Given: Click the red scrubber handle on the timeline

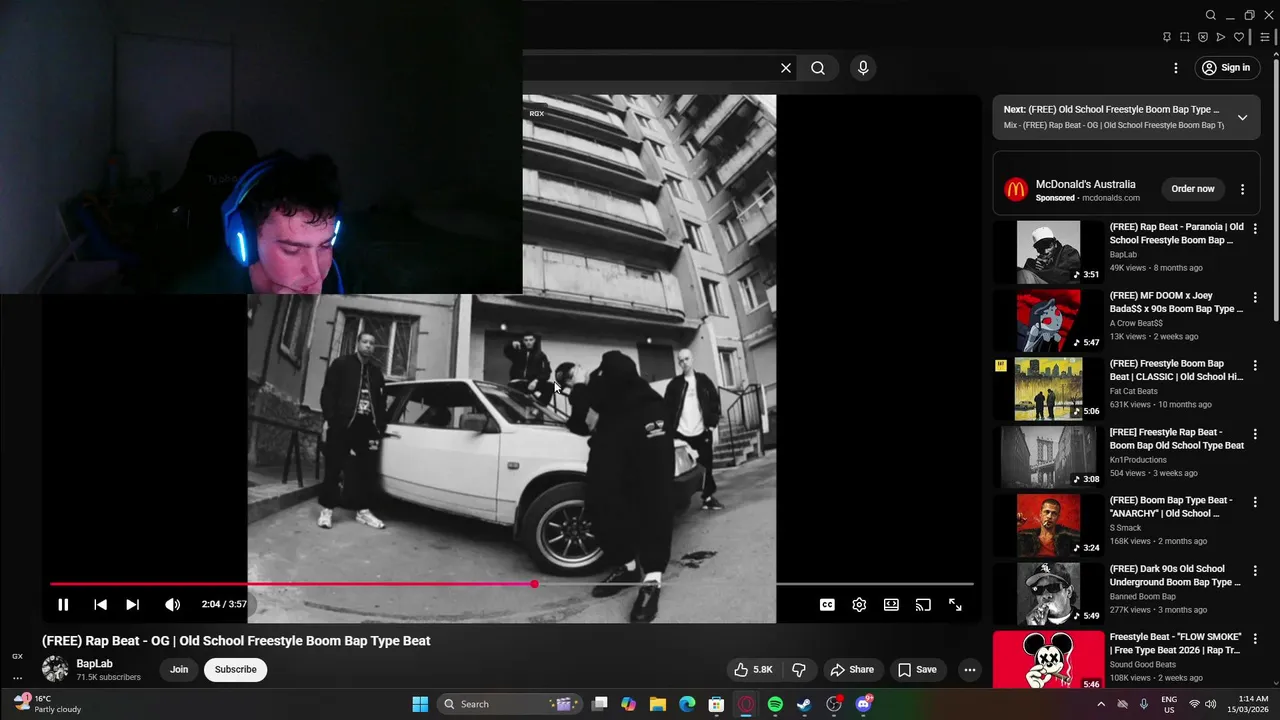Looking at the screenshot, I should click(x=534, y=584).
